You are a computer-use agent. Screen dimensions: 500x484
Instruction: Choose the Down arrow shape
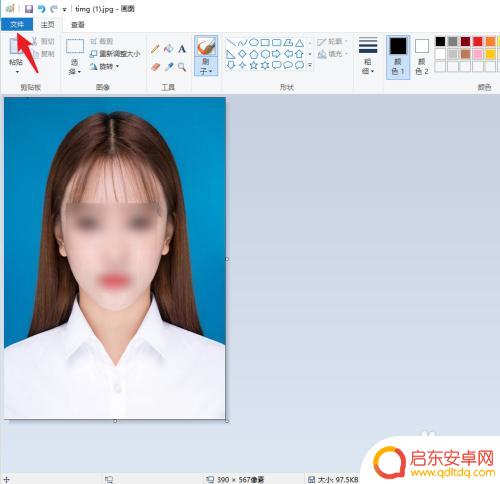(231, 65)
